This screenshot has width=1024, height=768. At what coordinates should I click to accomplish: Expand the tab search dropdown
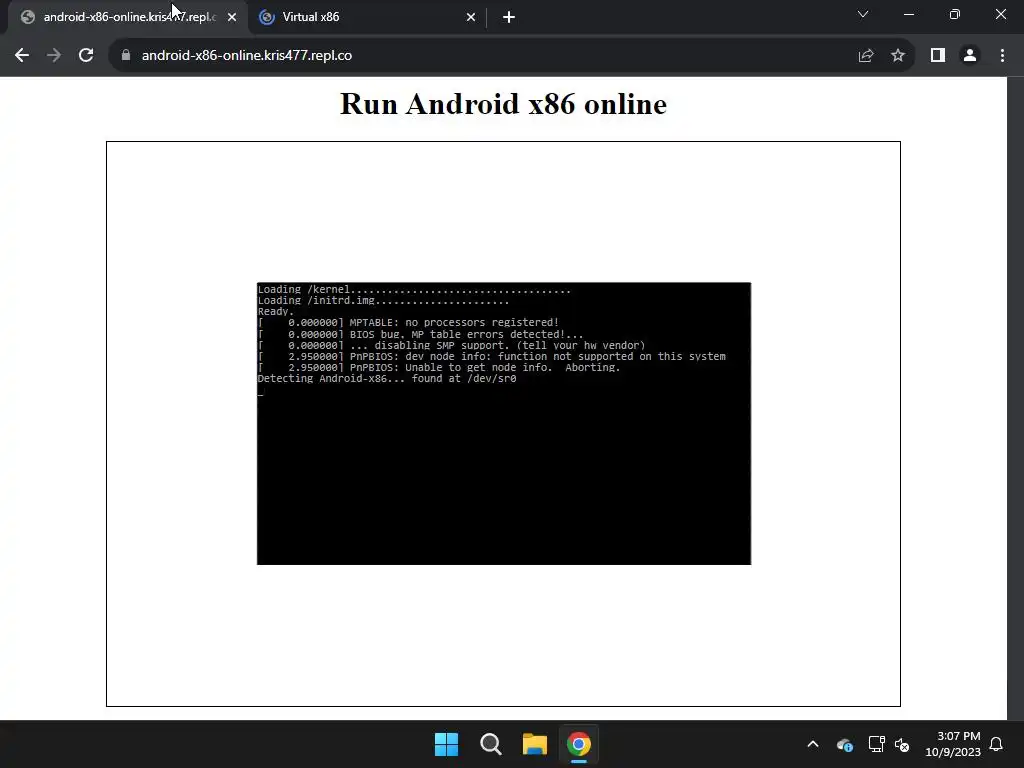pyautogui.click(x=863, y=14)
